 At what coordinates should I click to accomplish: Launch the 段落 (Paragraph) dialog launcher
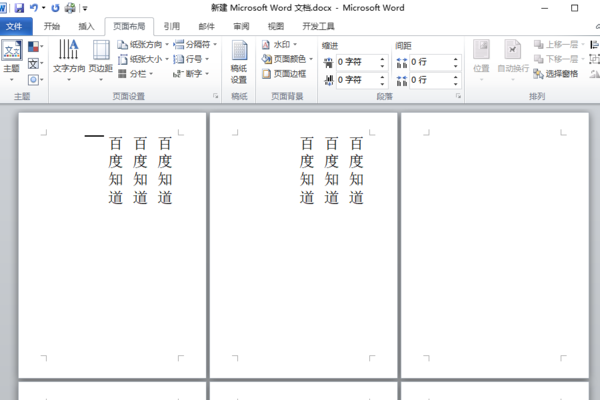point(458,96)
